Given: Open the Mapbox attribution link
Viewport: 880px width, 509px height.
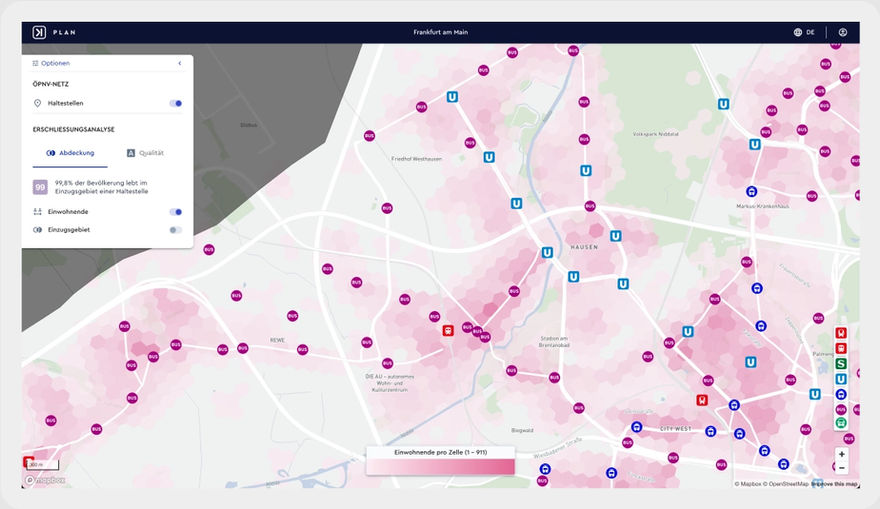Looking at the screenshot, I should click(748, 484).
